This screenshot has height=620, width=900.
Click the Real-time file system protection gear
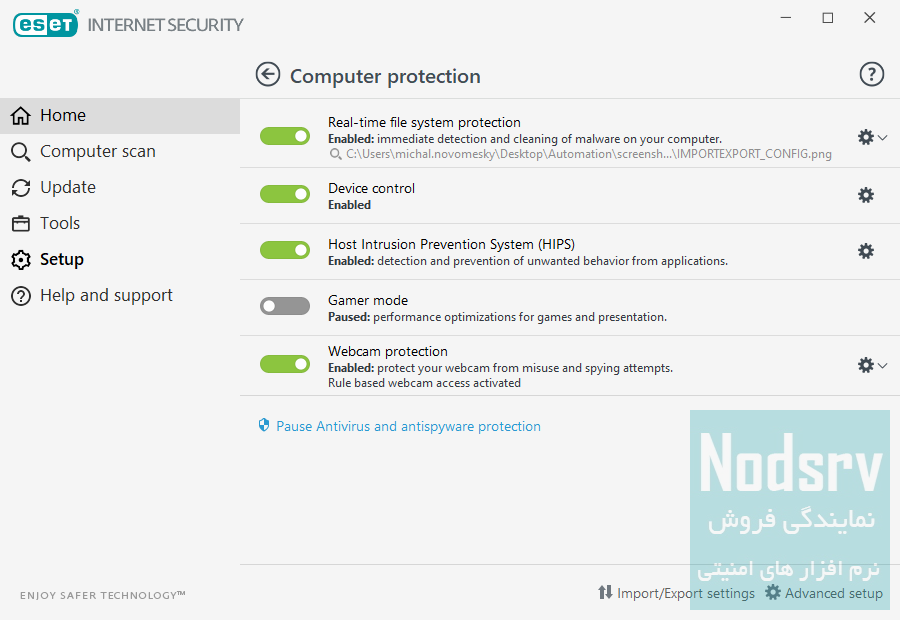(866, 137)
